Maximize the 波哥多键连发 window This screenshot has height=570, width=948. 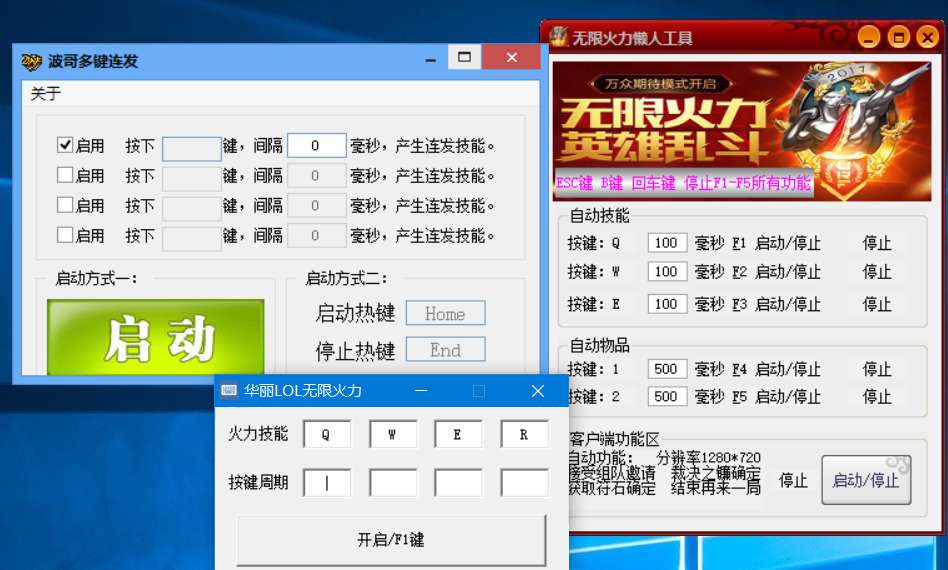[x=464, y=58]
